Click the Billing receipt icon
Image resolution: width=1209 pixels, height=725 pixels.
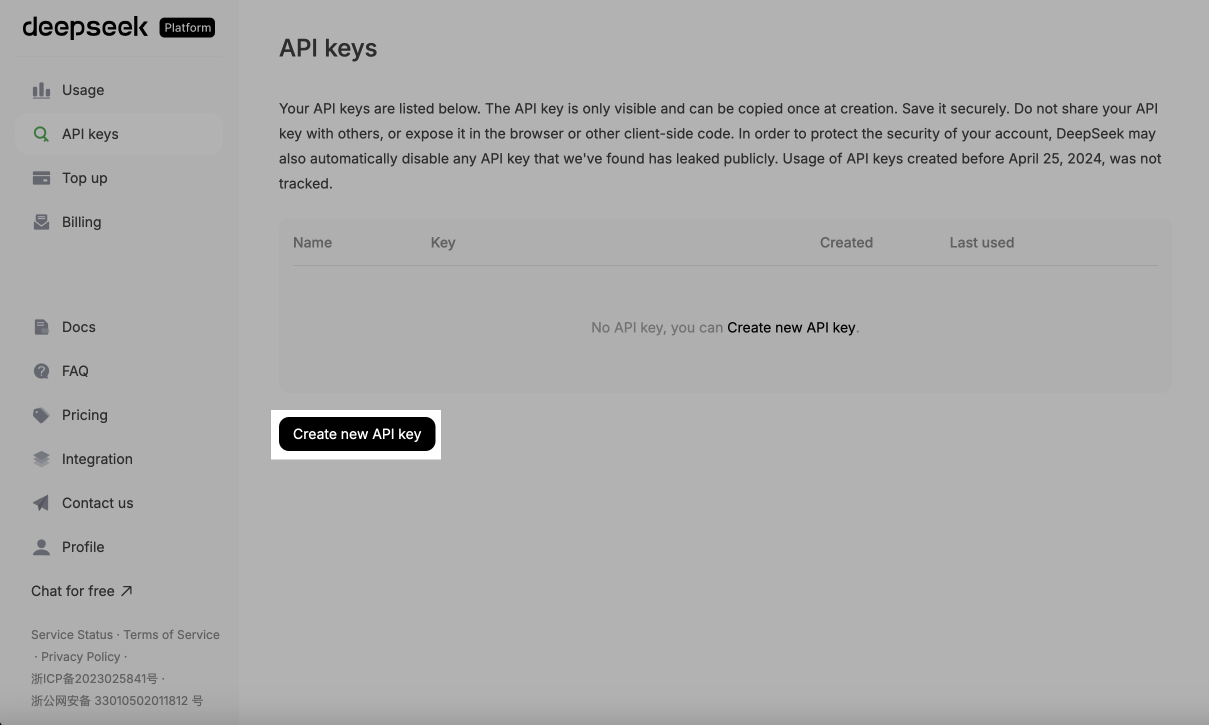pyautogui.click(x=41, y=222)
